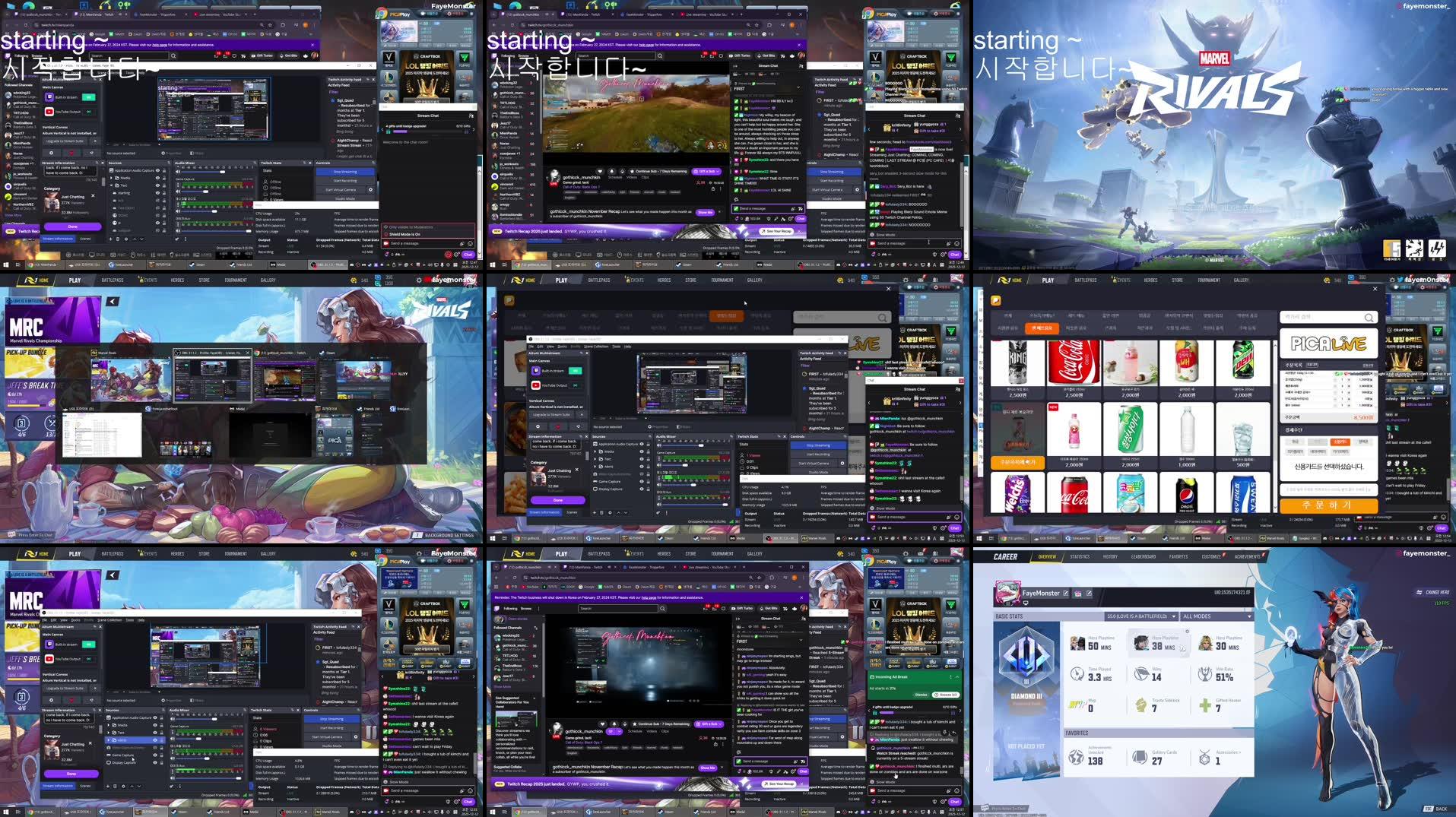Expand the Media source group in OBS
The image size is (1456, 817).
(108, 725)
